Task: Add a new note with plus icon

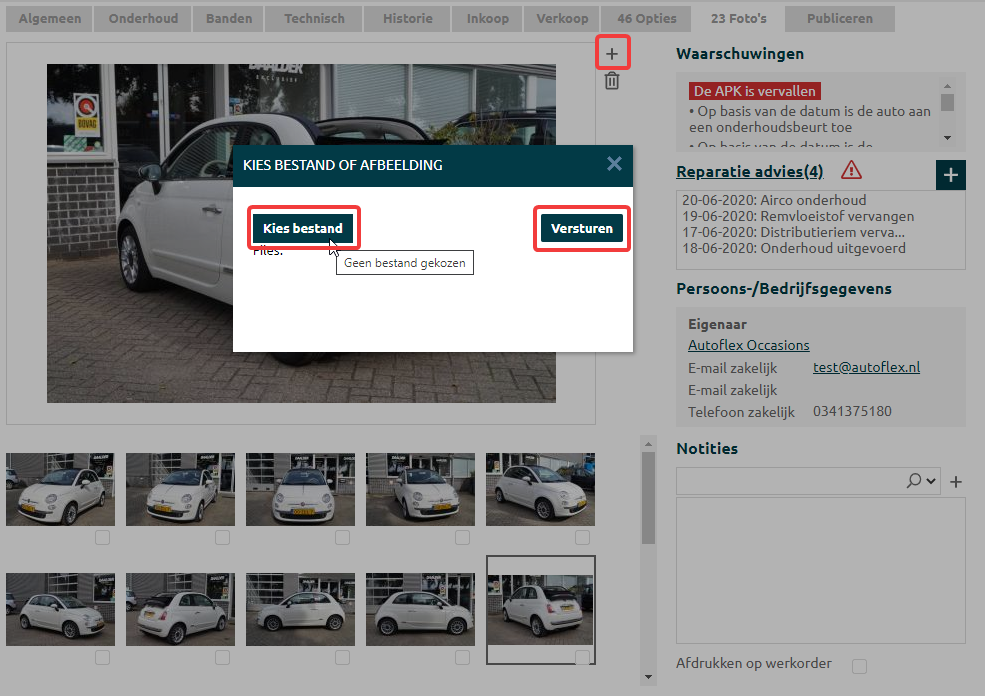Action: 956,482
